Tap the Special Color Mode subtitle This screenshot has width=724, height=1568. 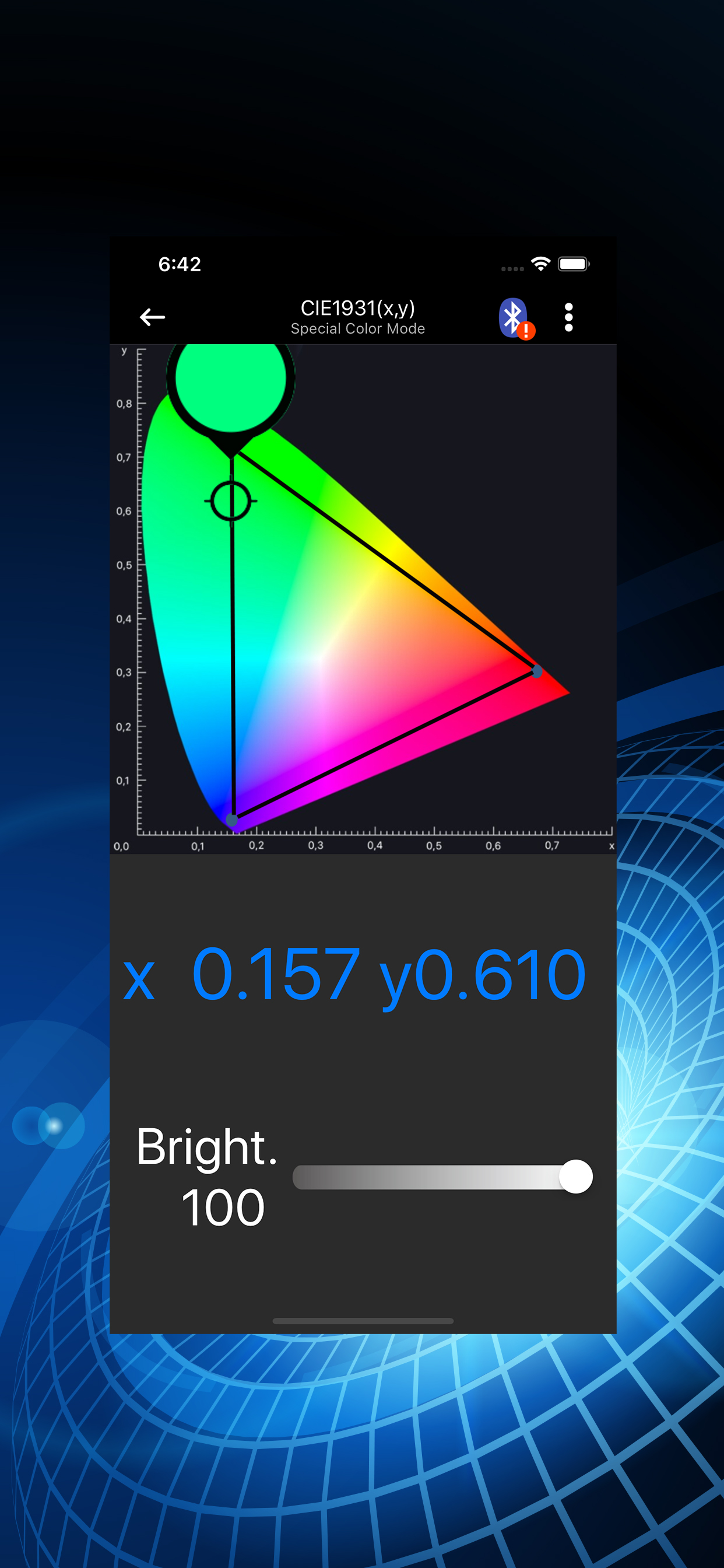(358, 328)
